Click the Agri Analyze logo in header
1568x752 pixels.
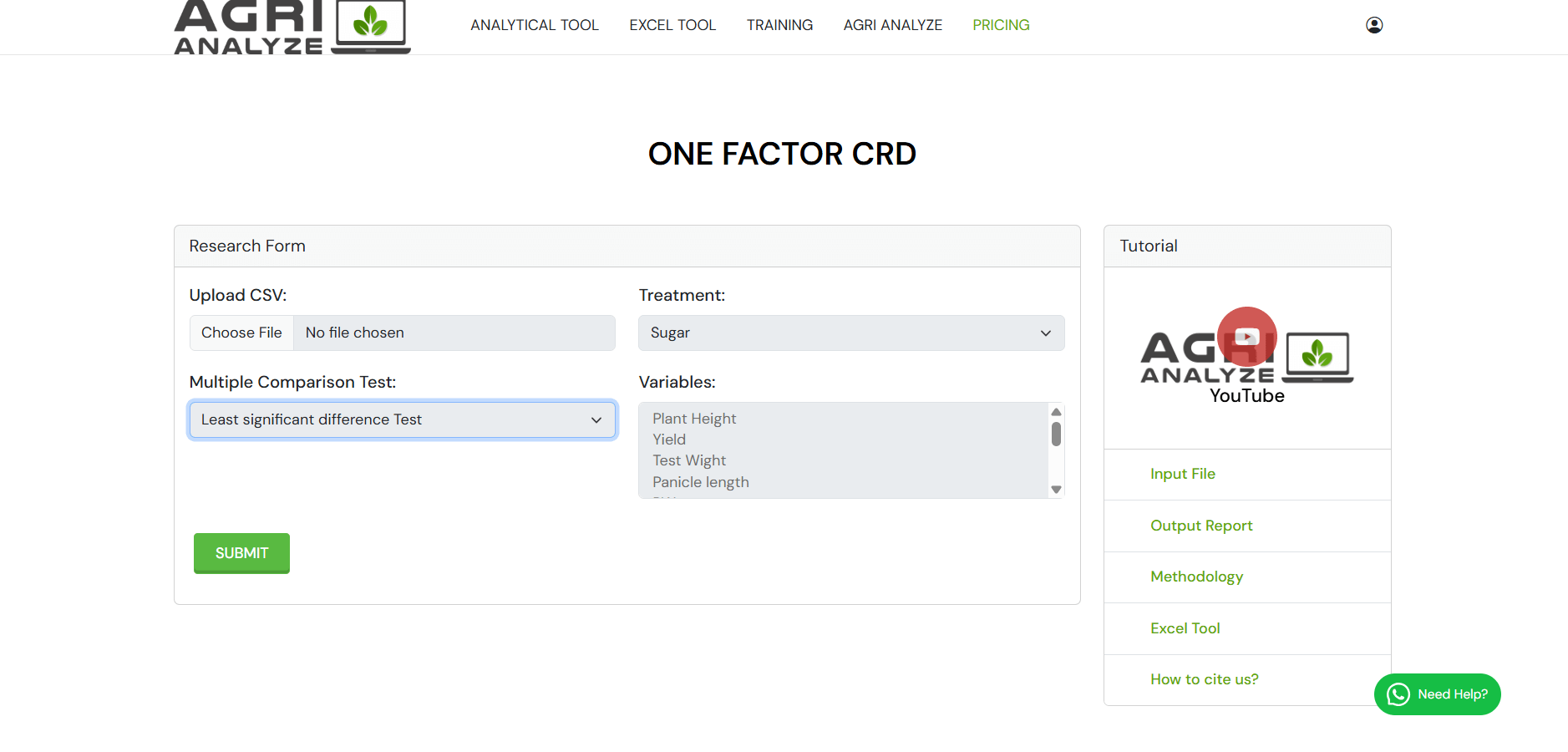tap(292, 27)
